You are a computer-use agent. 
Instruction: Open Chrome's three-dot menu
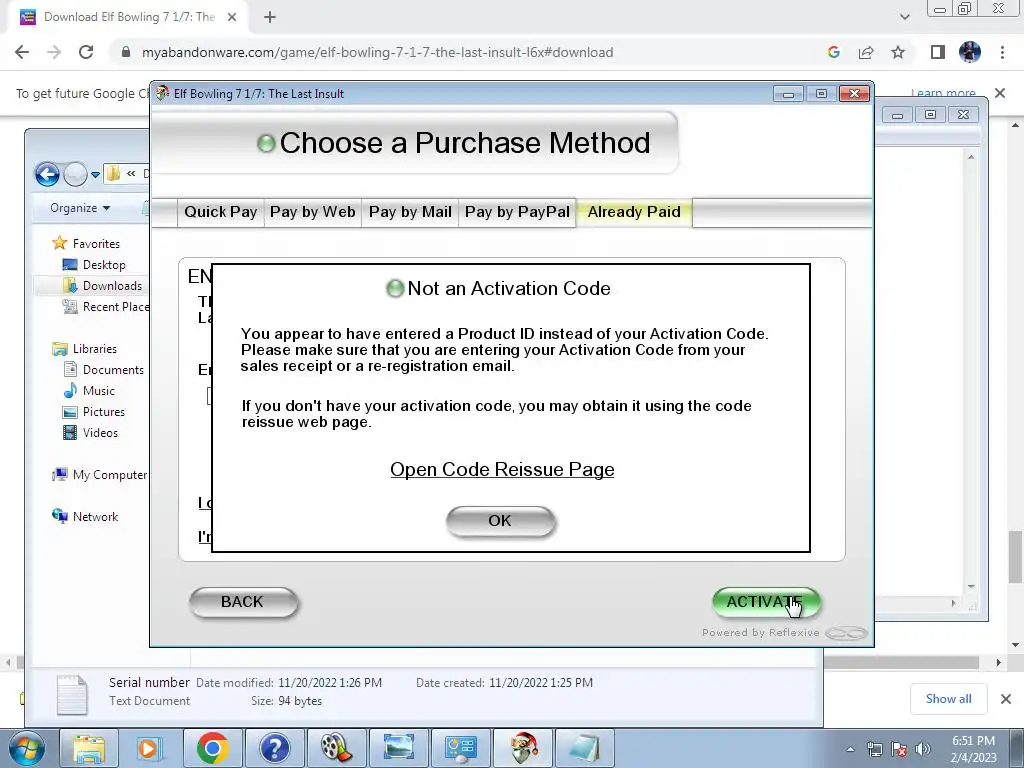[1002, 52]
